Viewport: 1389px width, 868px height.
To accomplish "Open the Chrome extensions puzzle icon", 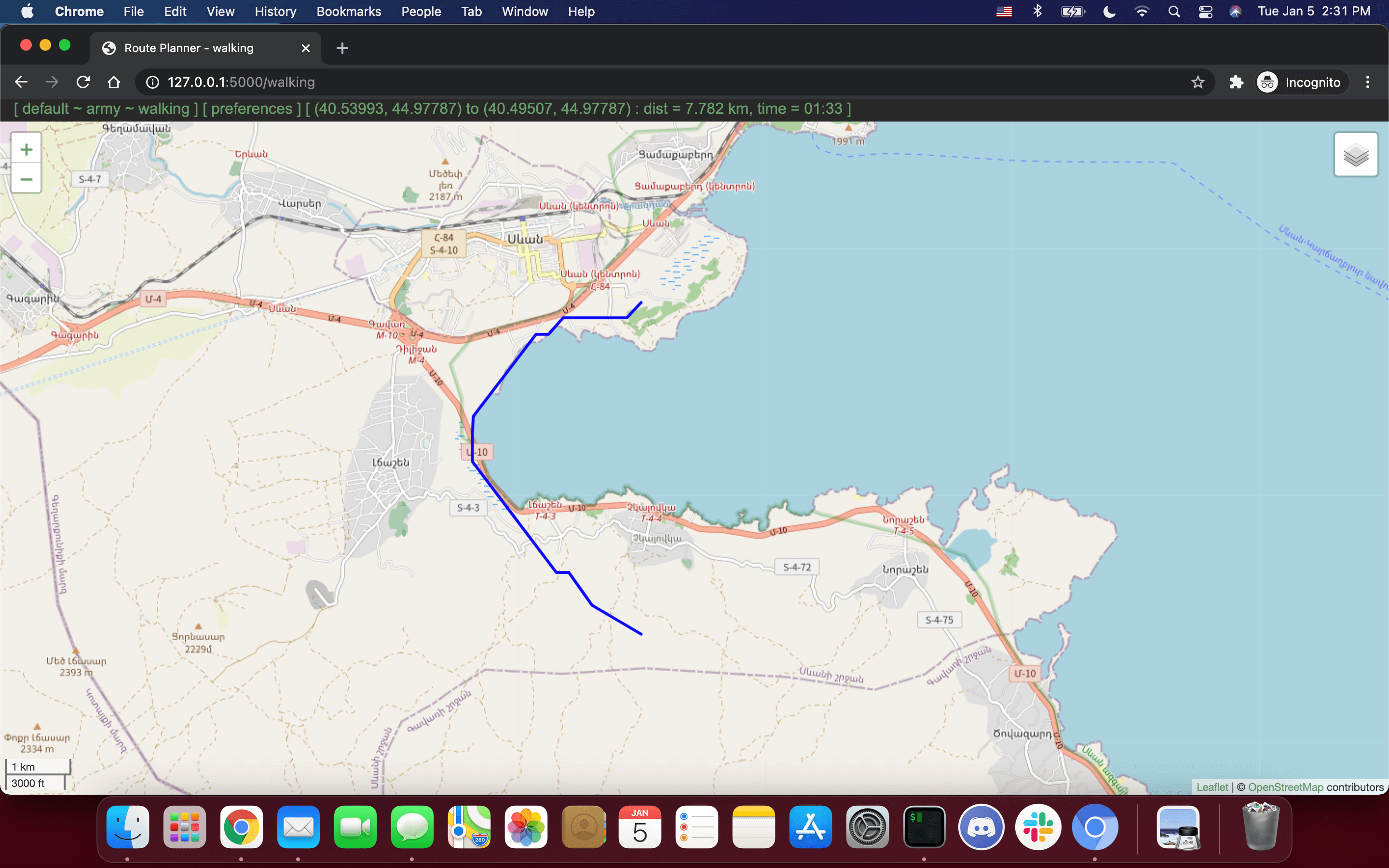I will click(1236, 81).
